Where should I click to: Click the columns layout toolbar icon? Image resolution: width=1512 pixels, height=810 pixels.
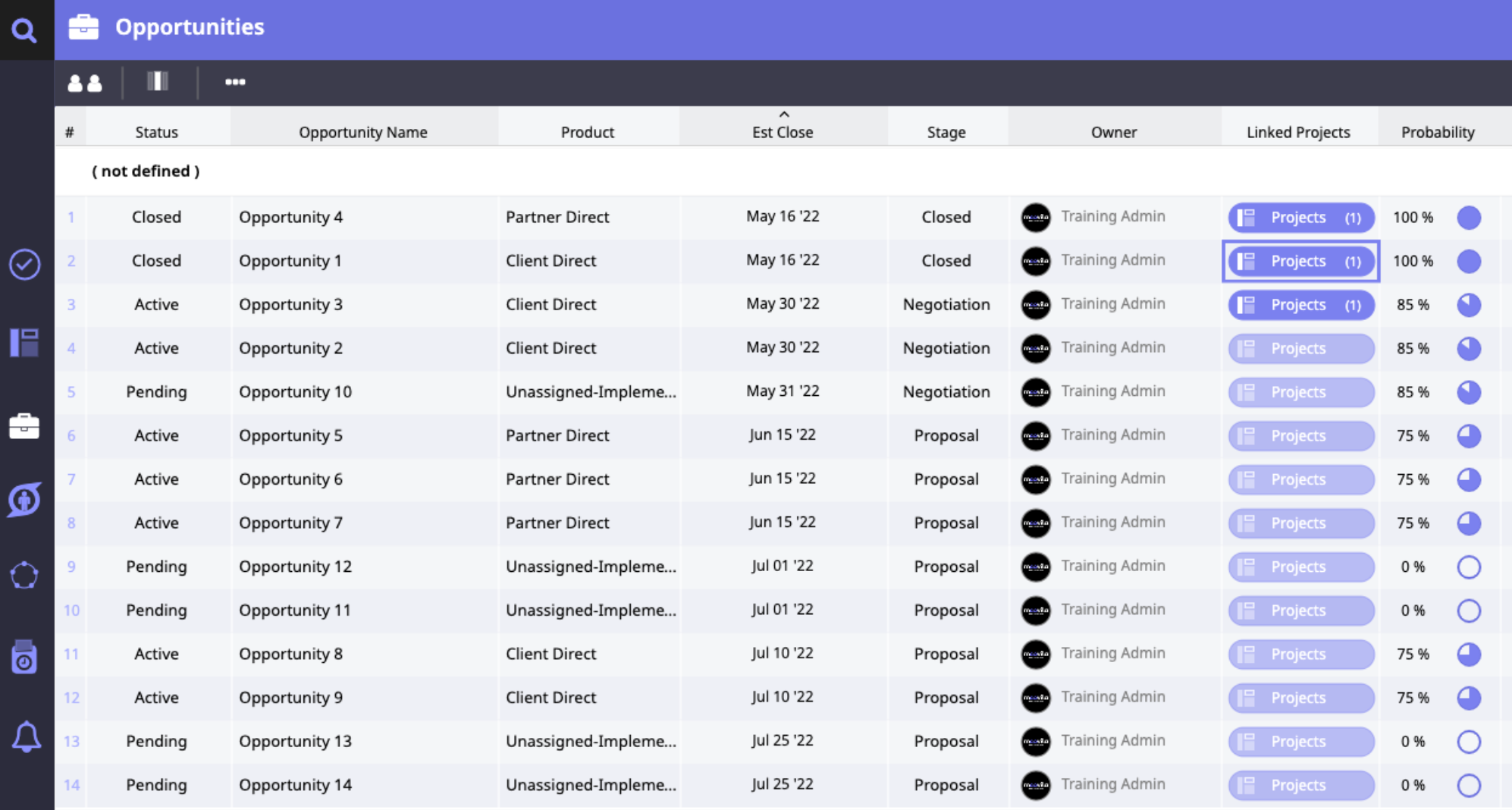coord(158,82)
